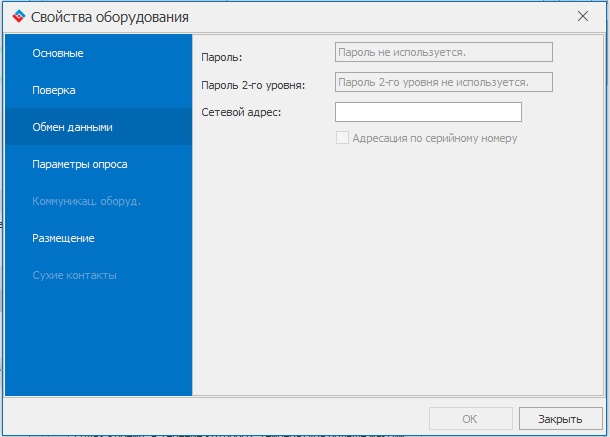Open the Основные section

(x=98, y=53)
